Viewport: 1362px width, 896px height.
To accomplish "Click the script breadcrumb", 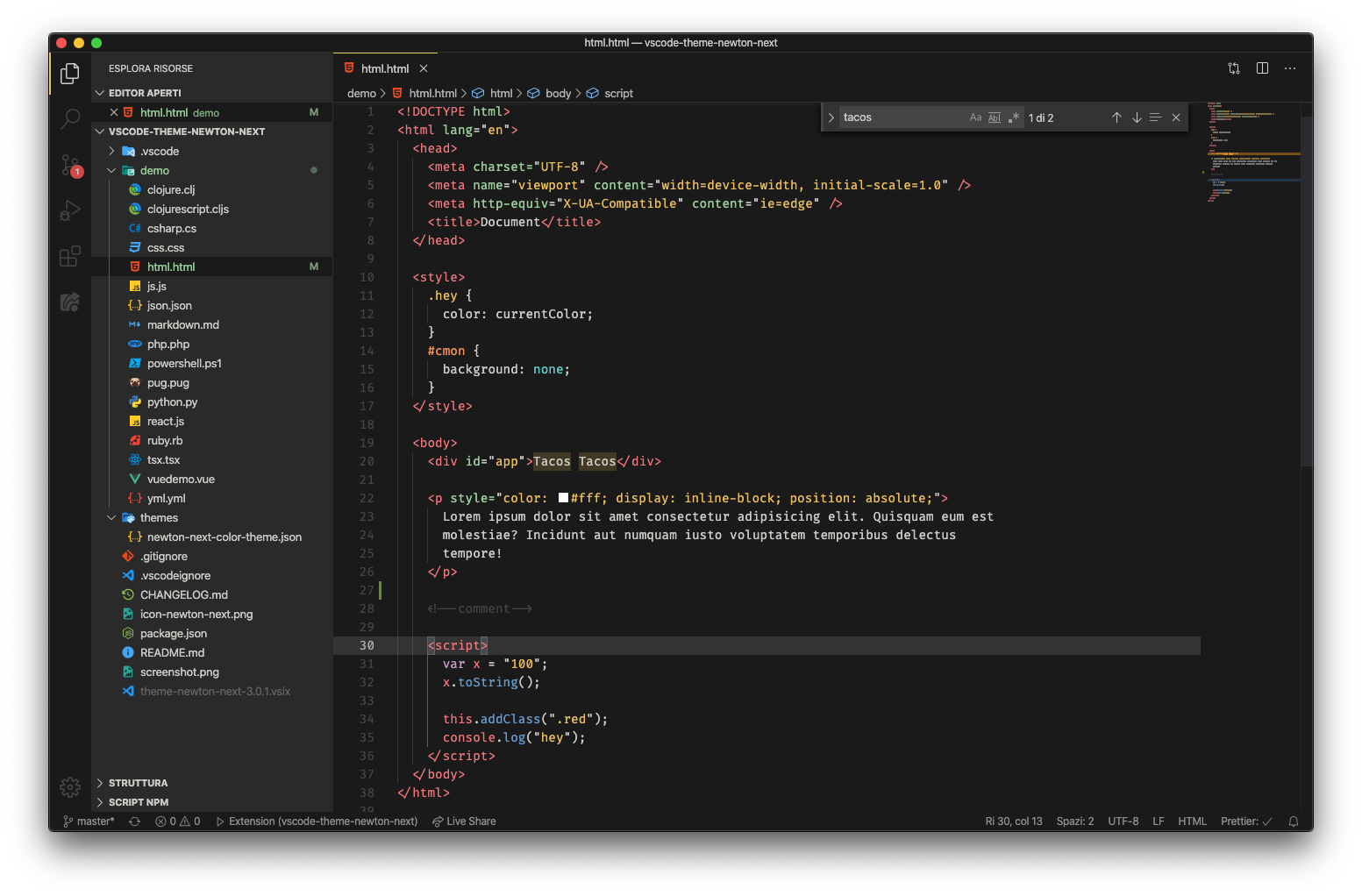I will [610, 93].
